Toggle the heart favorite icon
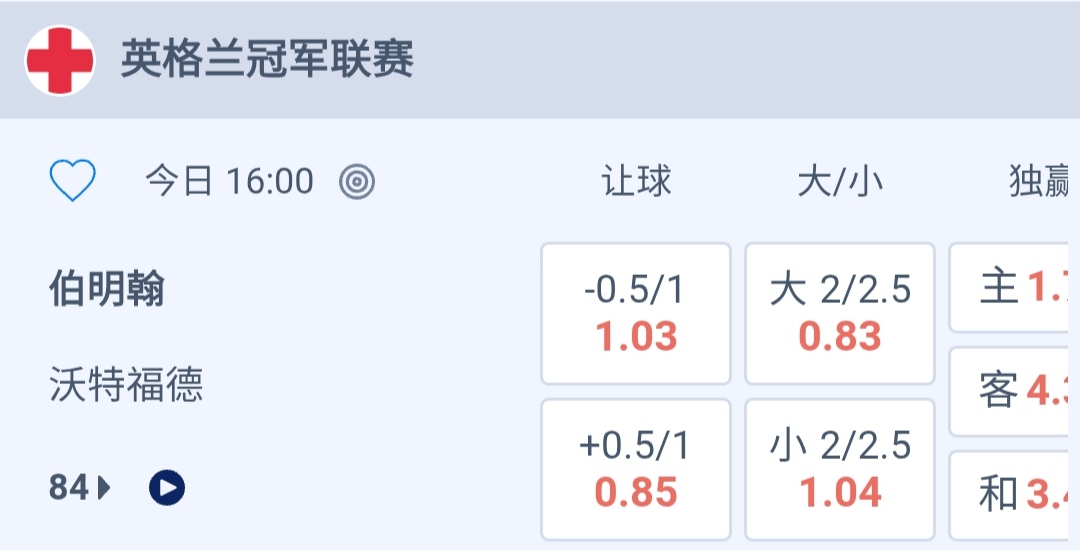This screenshot has height=550, width=1080. pos(73,182)
